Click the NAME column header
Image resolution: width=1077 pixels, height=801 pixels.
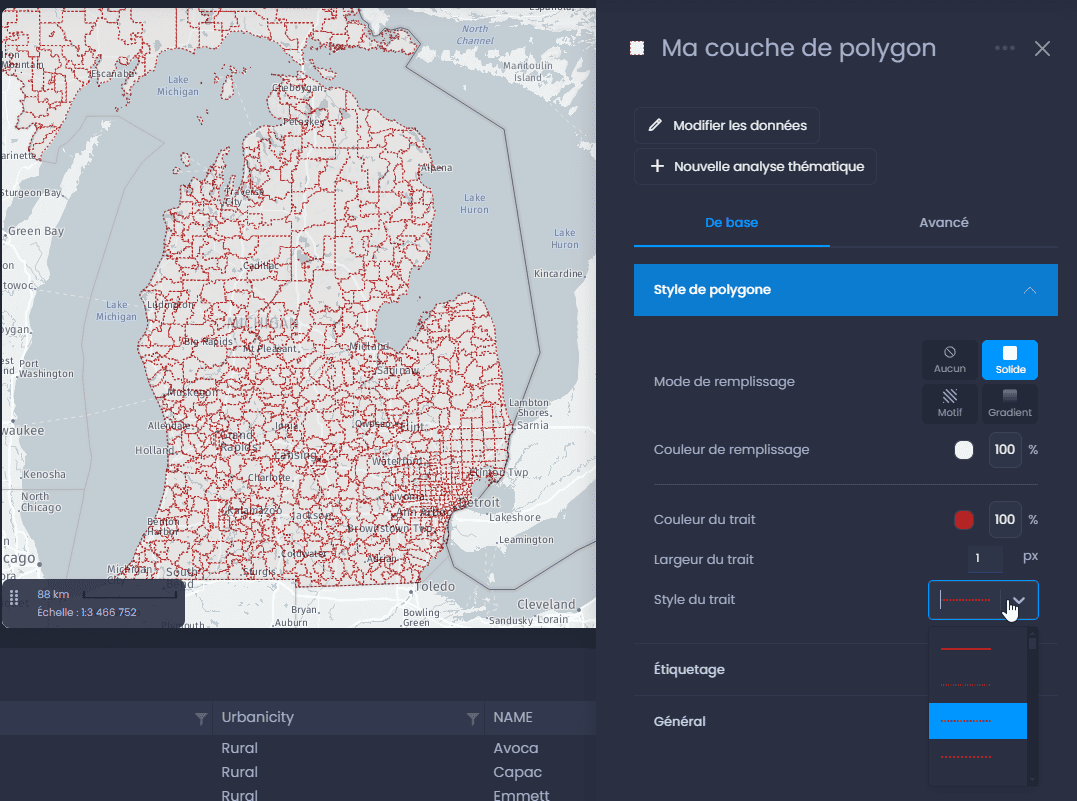pos(513,717)
